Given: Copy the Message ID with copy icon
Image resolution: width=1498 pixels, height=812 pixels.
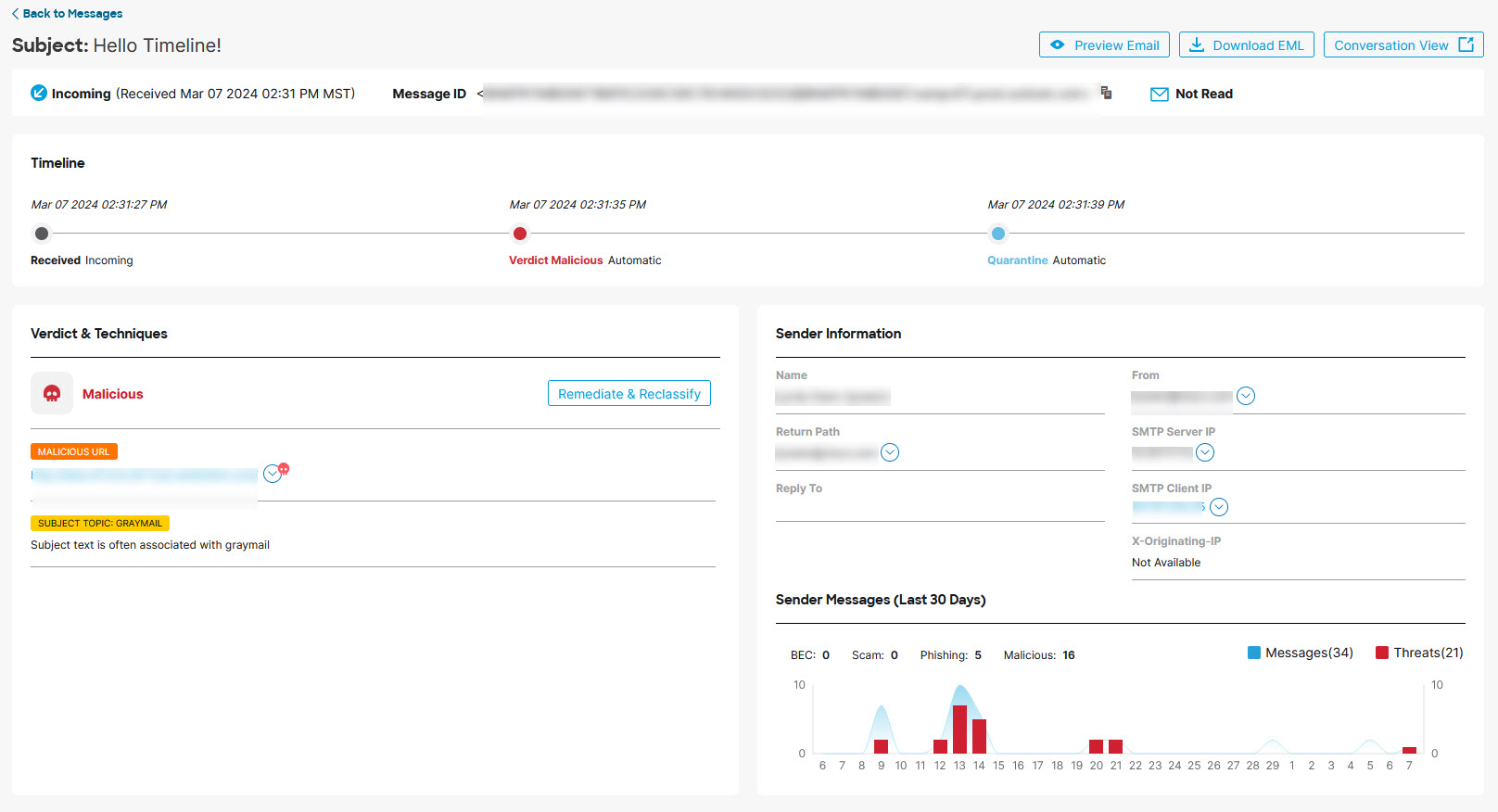Looking at the screenshot, I should [1106, 93].
